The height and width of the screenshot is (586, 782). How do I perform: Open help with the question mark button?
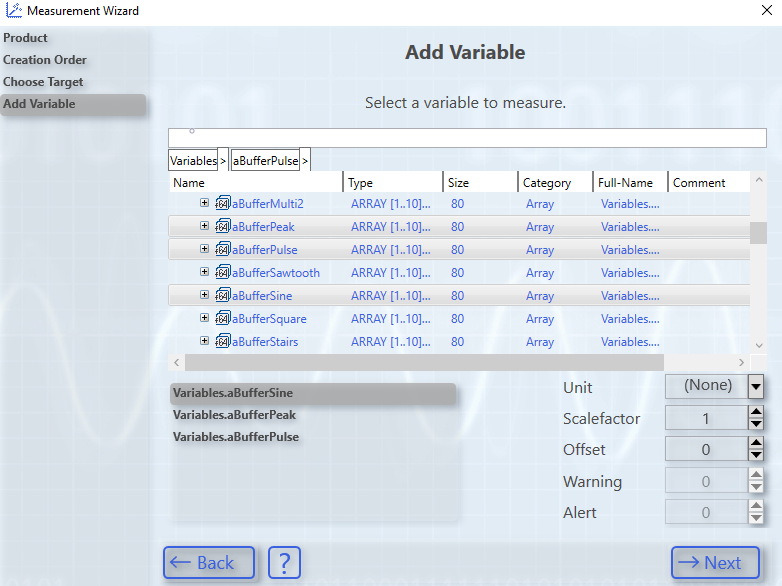coord(284,563)
